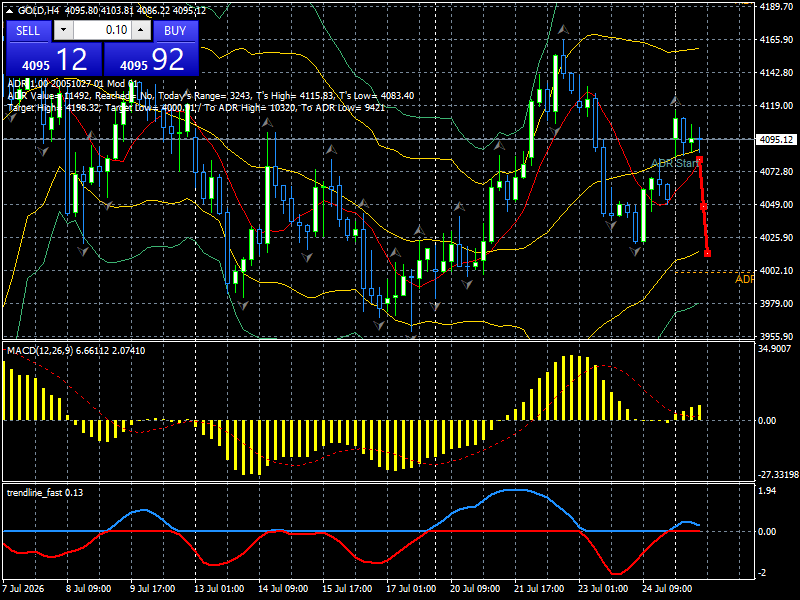Click the buy price tile 4095 92
Screen dimensions: 800x600
pos(151,59)
